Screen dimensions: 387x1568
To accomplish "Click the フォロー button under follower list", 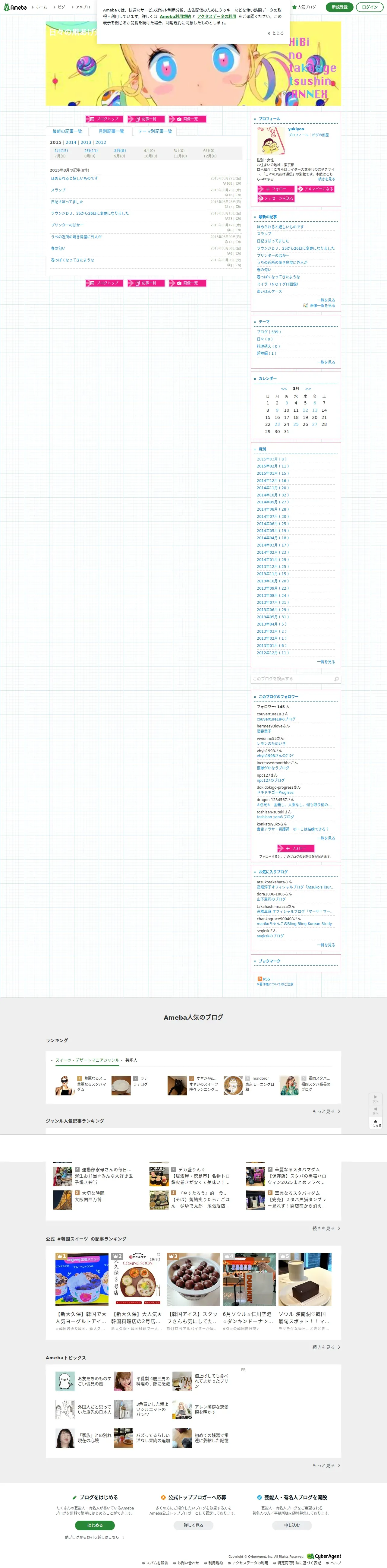I will (x=296, y=848).
